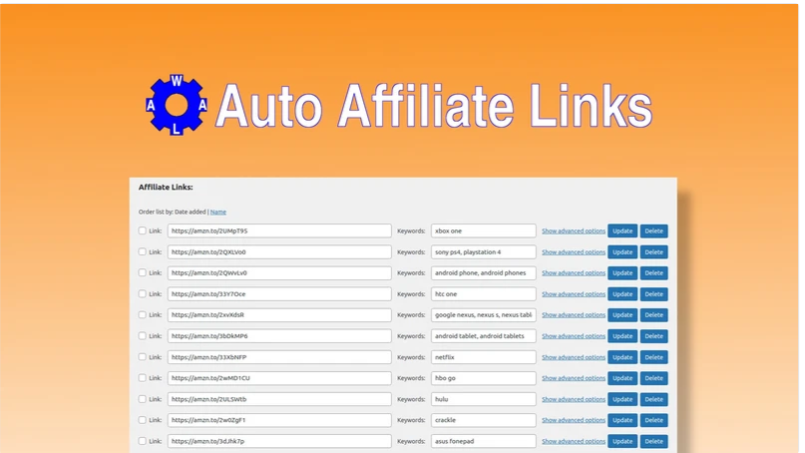The width and height of the screenshot is (805, 453).
Task: Expand advanced options for android phone row
Action: 573,273
